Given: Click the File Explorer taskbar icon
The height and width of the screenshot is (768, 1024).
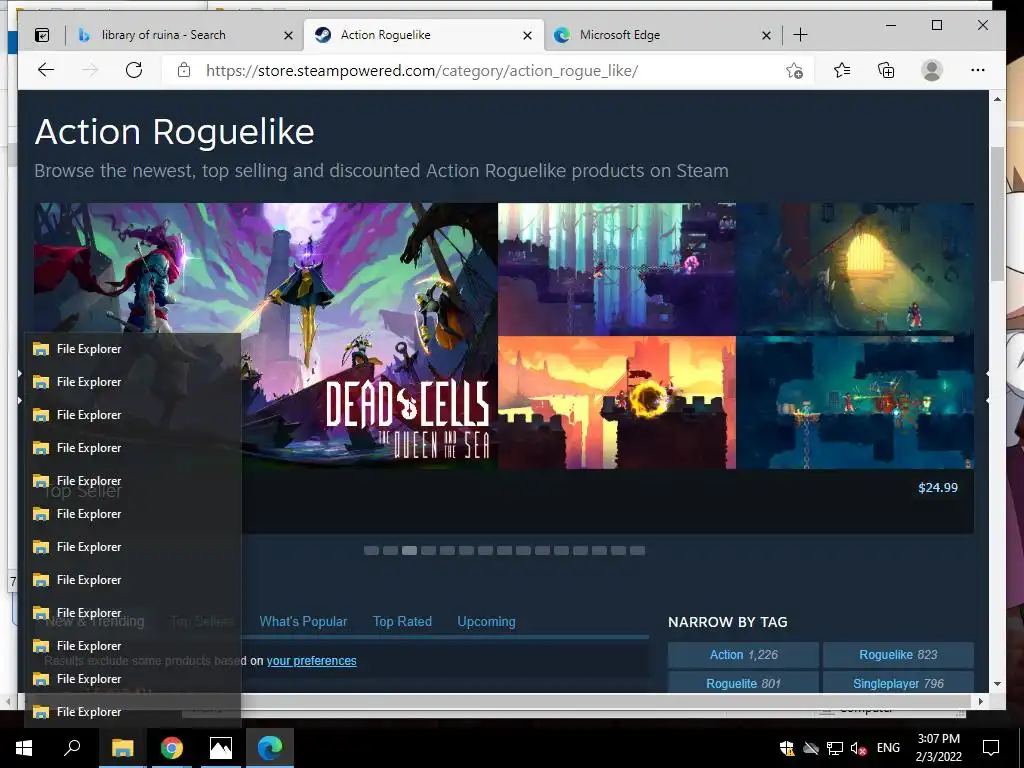Looking at the screenshot, I should pyautogui.click(x=122, y=748).
